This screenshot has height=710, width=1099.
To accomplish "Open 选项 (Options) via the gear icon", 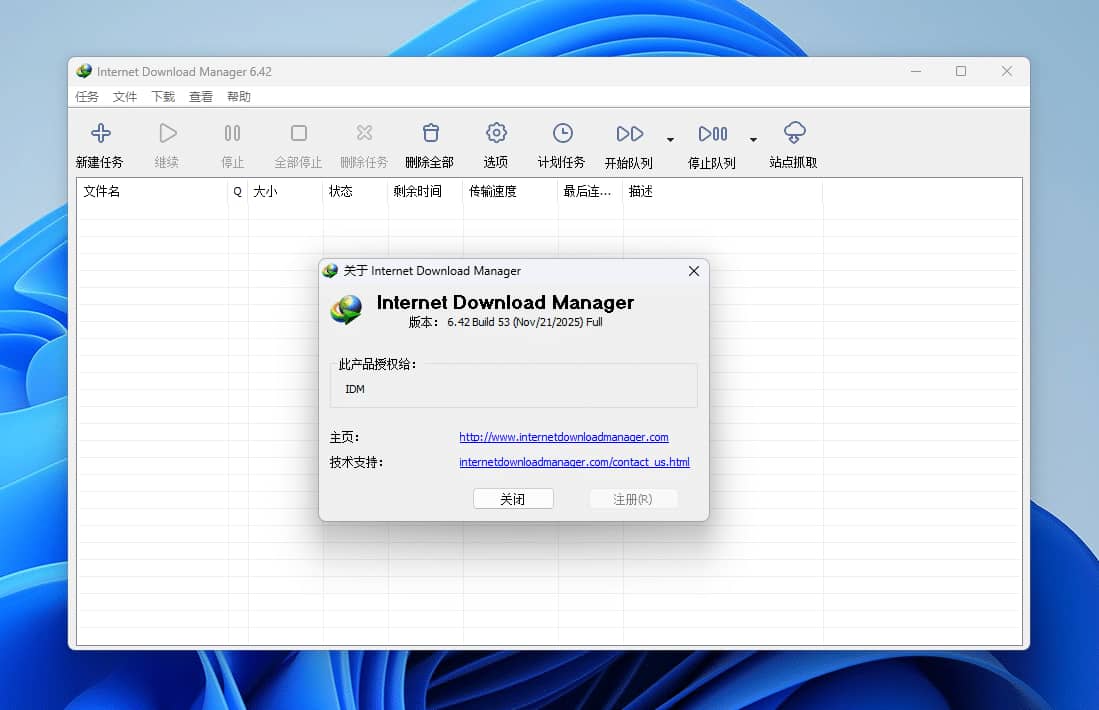I will (495, 141).
